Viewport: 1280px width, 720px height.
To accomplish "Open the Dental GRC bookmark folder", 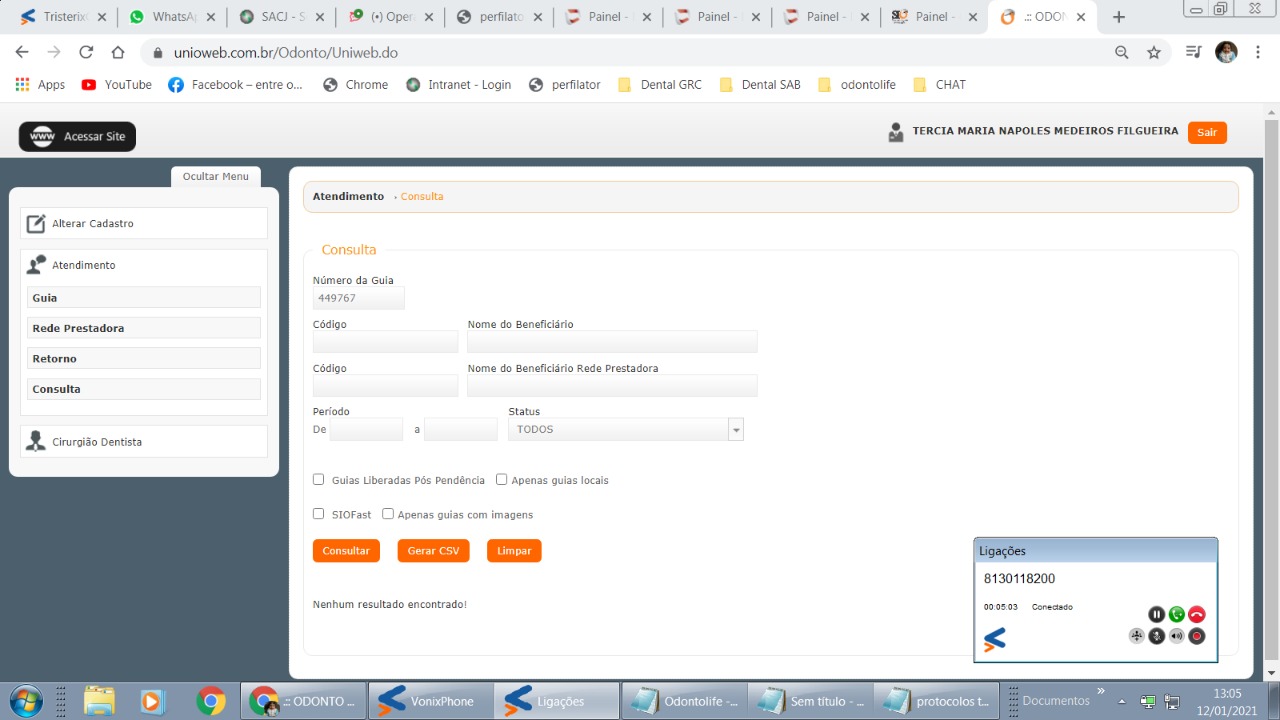I will 660,85.
